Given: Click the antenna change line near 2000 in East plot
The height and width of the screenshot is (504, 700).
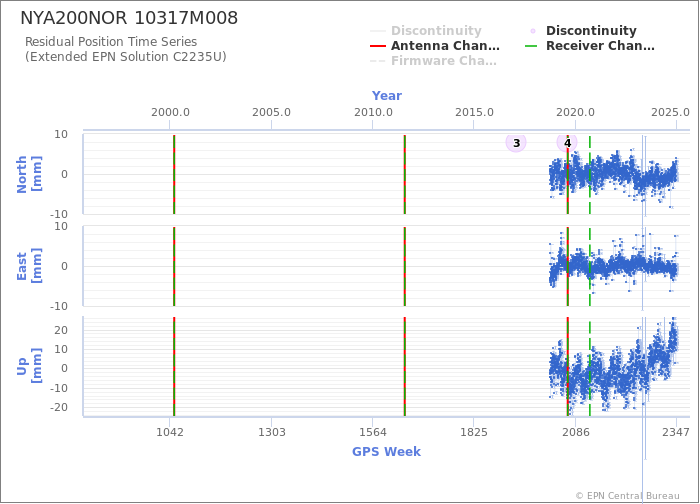Looking at the screenshot, I should click(x=174, y=266).
